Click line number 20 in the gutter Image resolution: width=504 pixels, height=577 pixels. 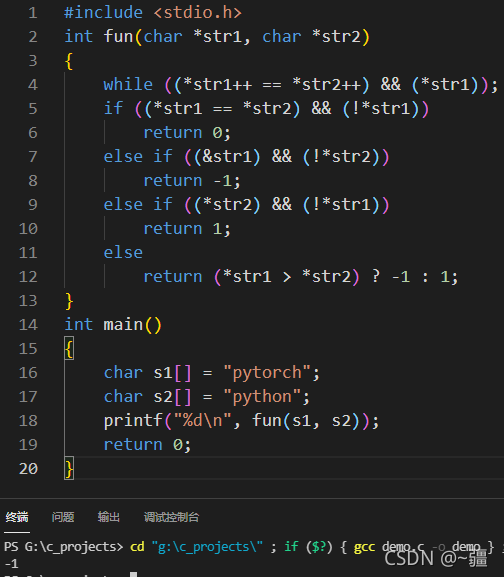28,469
